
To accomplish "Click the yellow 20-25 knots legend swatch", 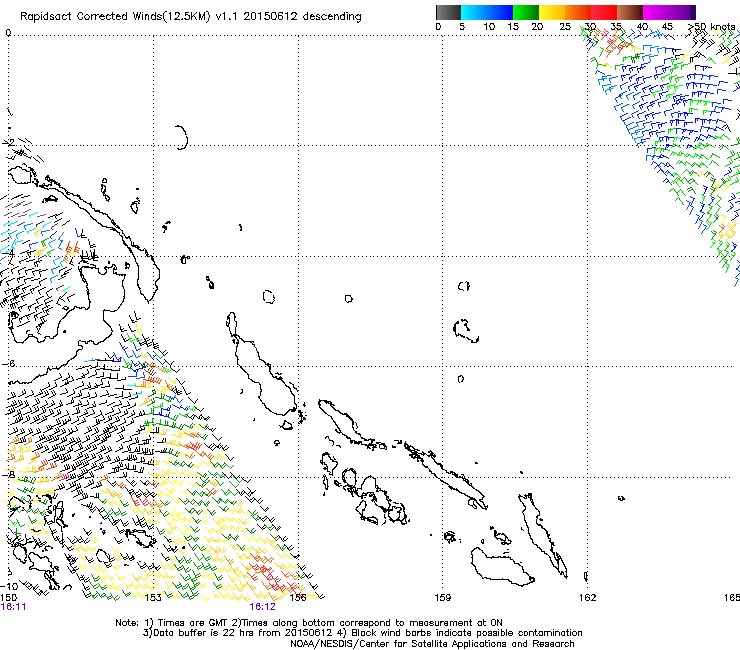I will click(x=552, y=12).
